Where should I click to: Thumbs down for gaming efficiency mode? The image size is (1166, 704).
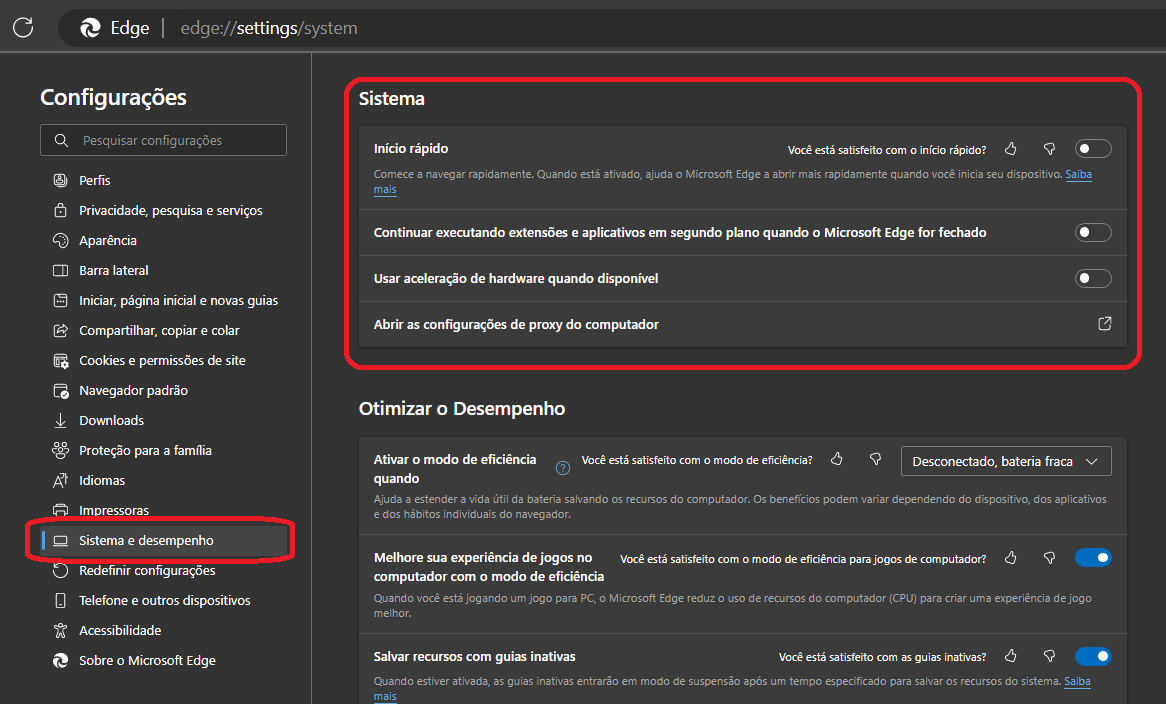pyautogui.click(x=1049, y=558)
